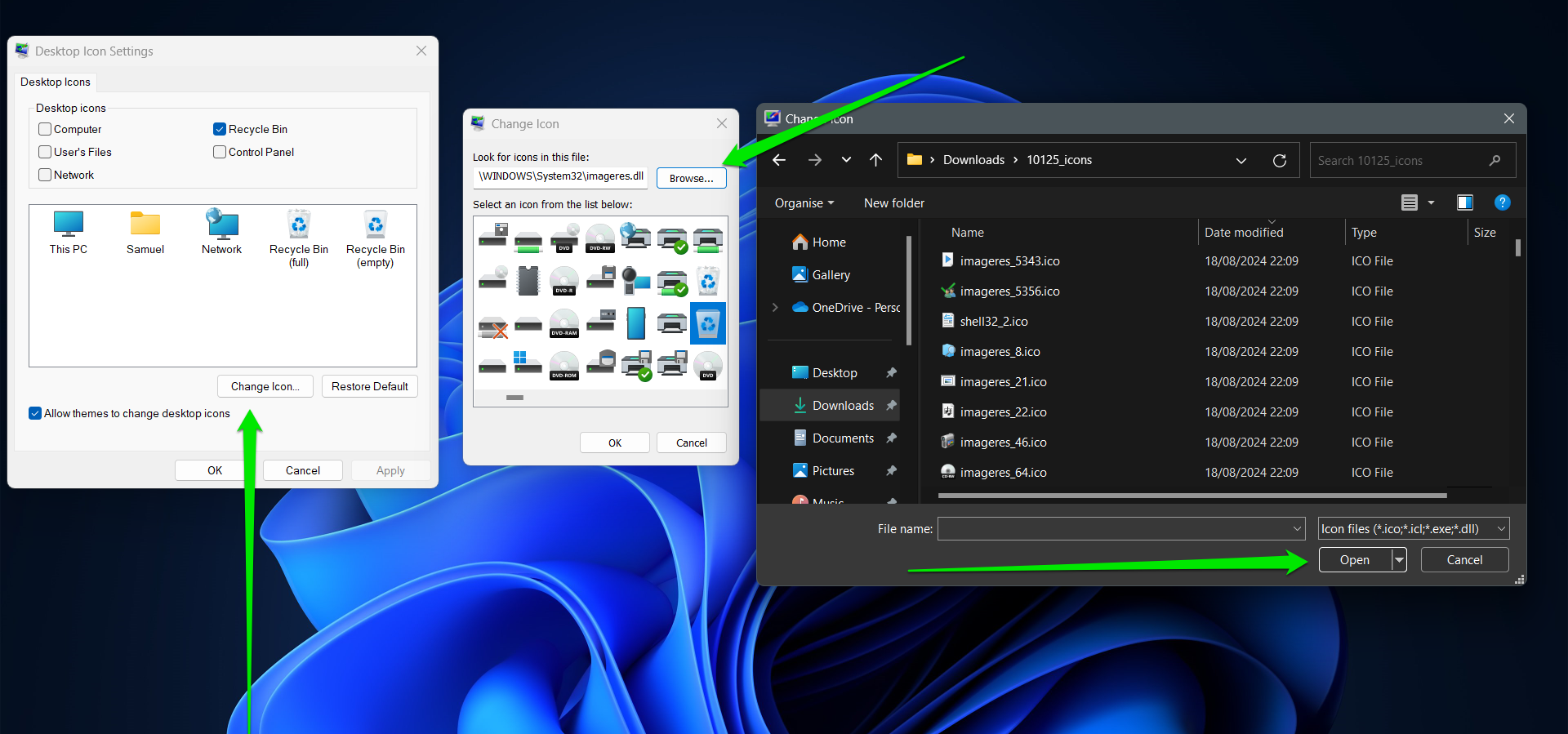Screen dimensions: 1568x734
Task: Go up one folder level
Action: pyautogui.click(x=875, y=160)
